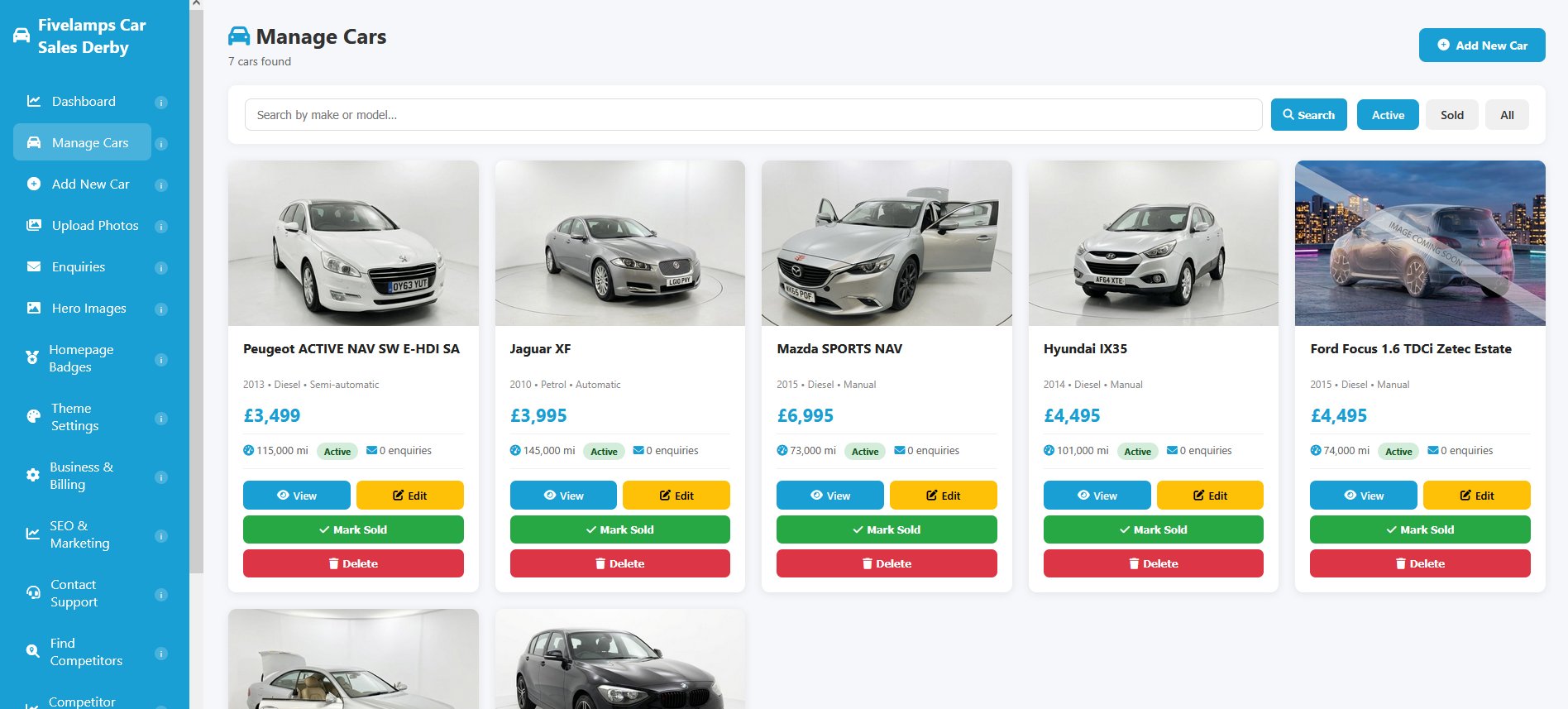This screenshot has height=709, width=1568.
Task: Open Business & Billing page
Action: pos(82,476)
